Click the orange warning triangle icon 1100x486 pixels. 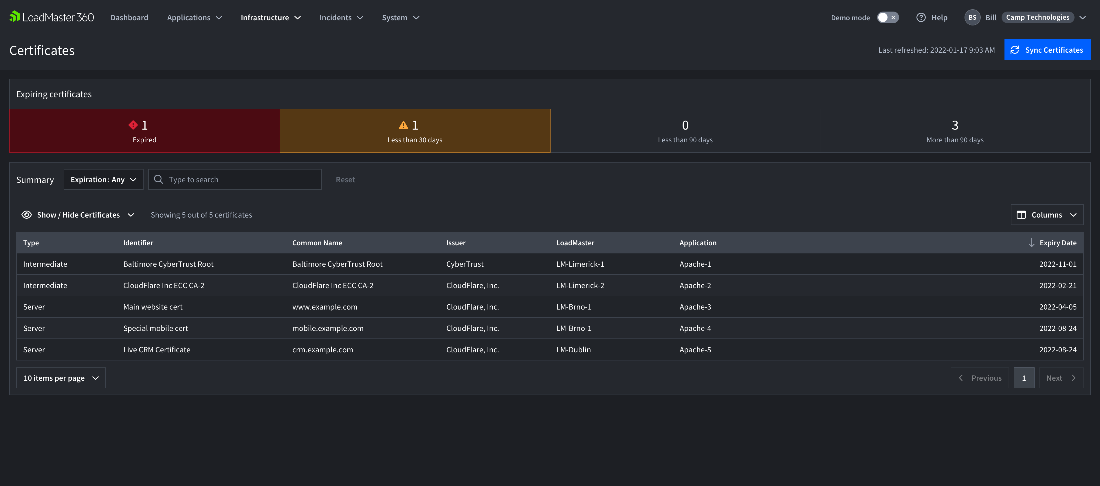[403, 125]
